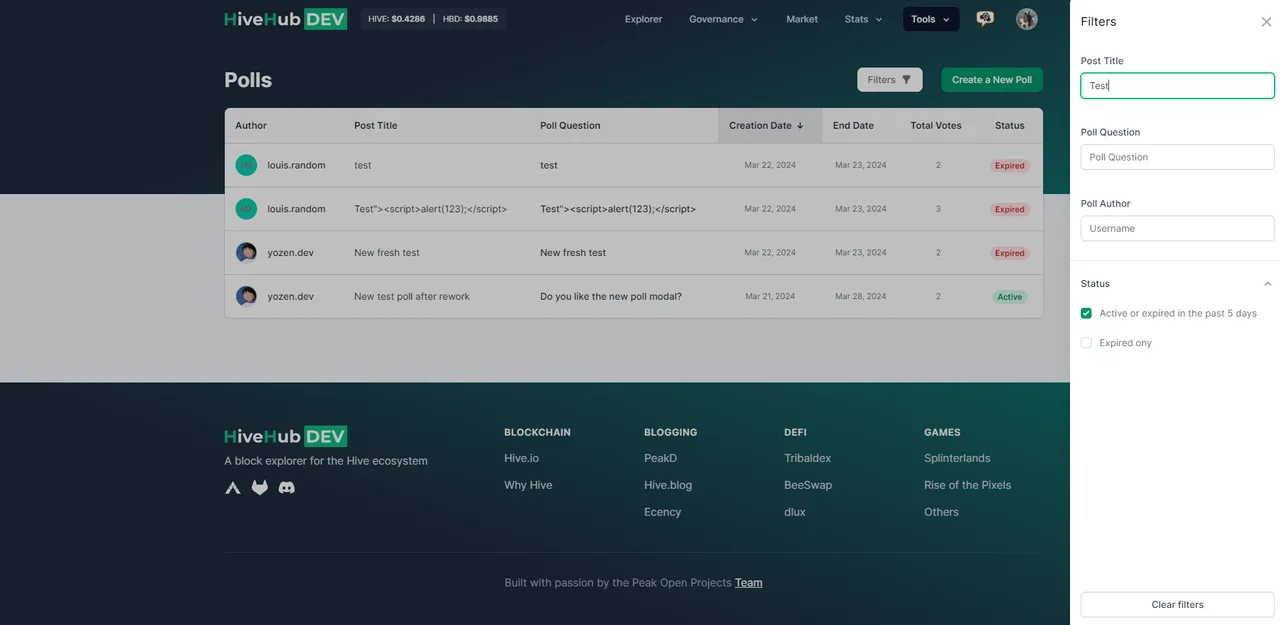Open the Tools dropdown menu
The height and width of the screenshot is (625, 1280).
[x=930, y=19]
